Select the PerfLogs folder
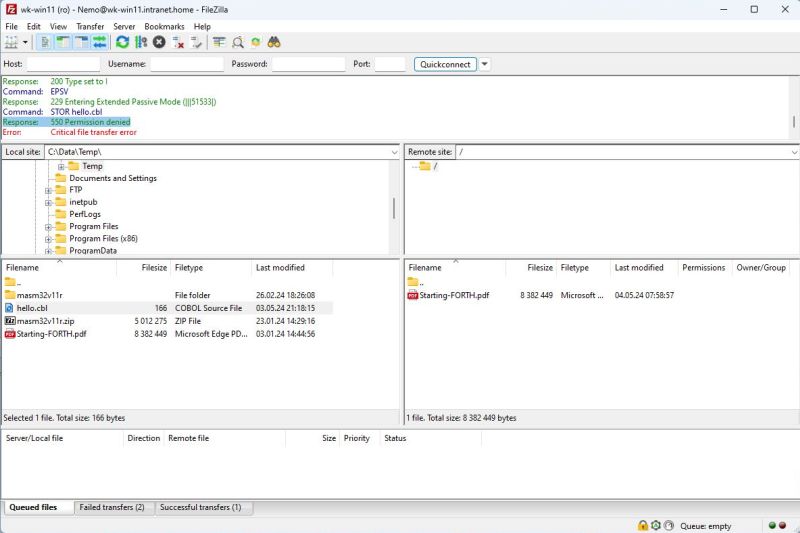This screenshot has width=800, height=533. [85, 214]
